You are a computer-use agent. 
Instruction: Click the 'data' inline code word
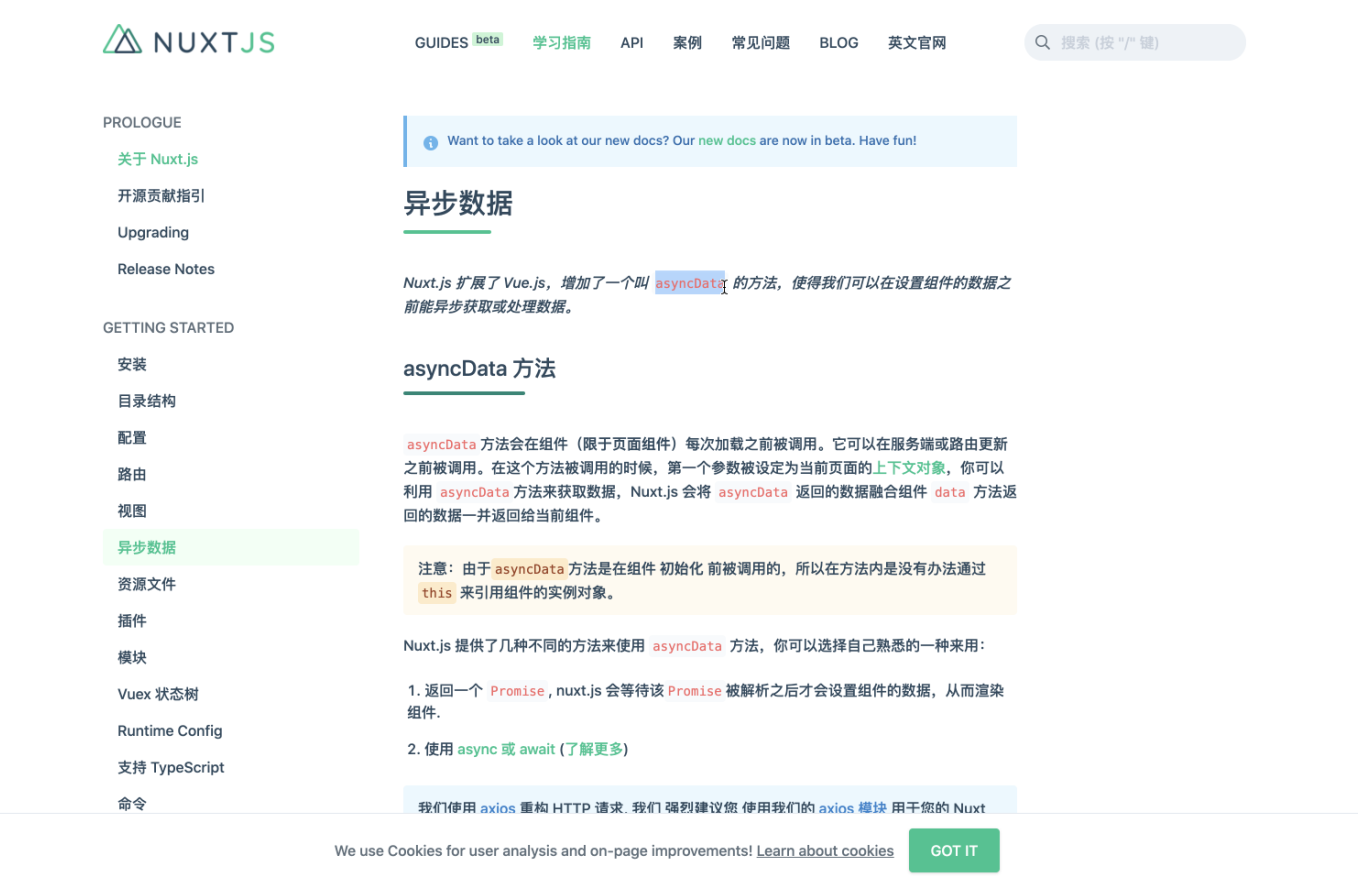[x=950, y=492]
